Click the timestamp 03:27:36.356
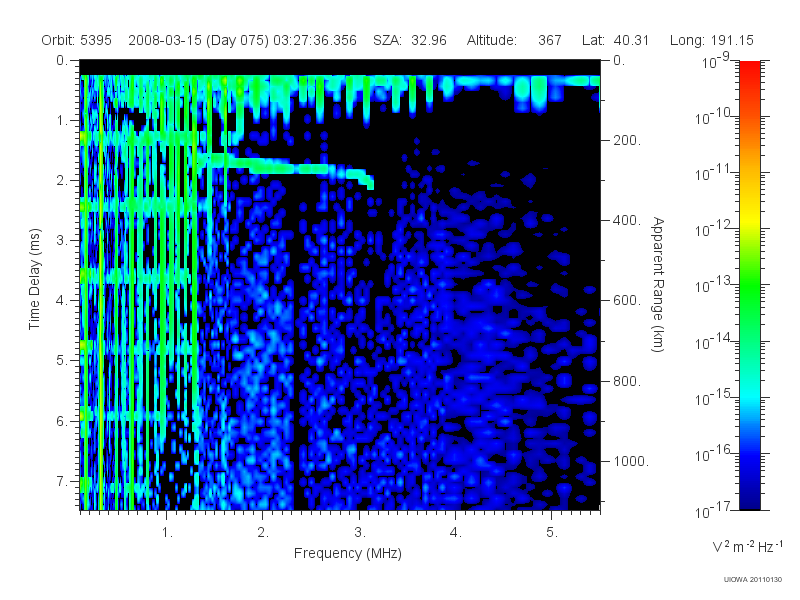The image size is (800, 600). [315, 40]
